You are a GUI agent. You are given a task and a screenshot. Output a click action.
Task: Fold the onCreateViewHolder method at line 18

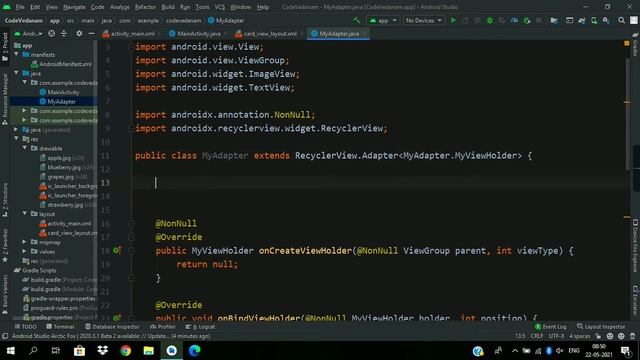point(131,251)
